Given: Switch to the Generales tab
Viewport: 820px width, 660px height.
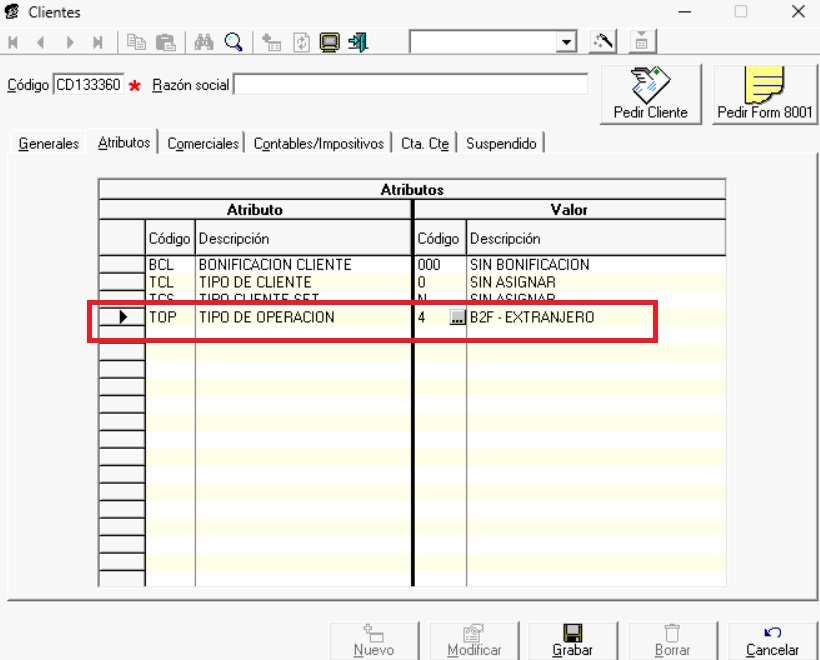Looking at the screenshot, I should click(48, 144).
